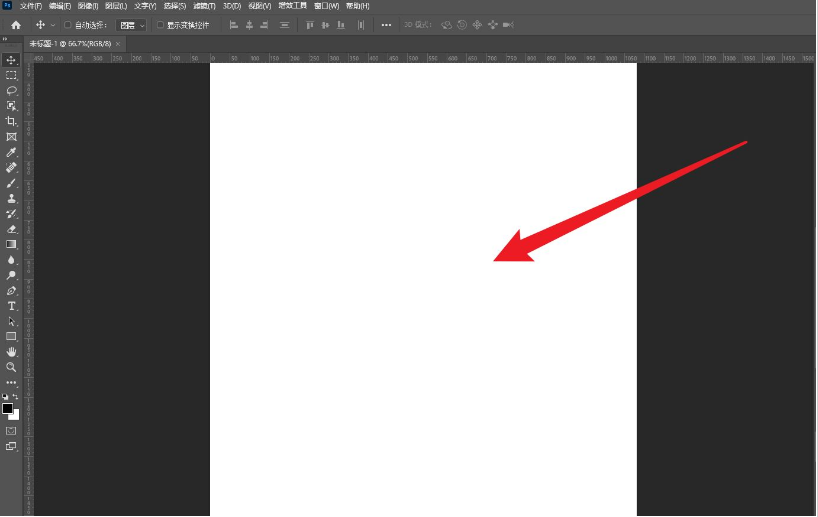Select the Rectangular Marquee tool

(11, 76)
